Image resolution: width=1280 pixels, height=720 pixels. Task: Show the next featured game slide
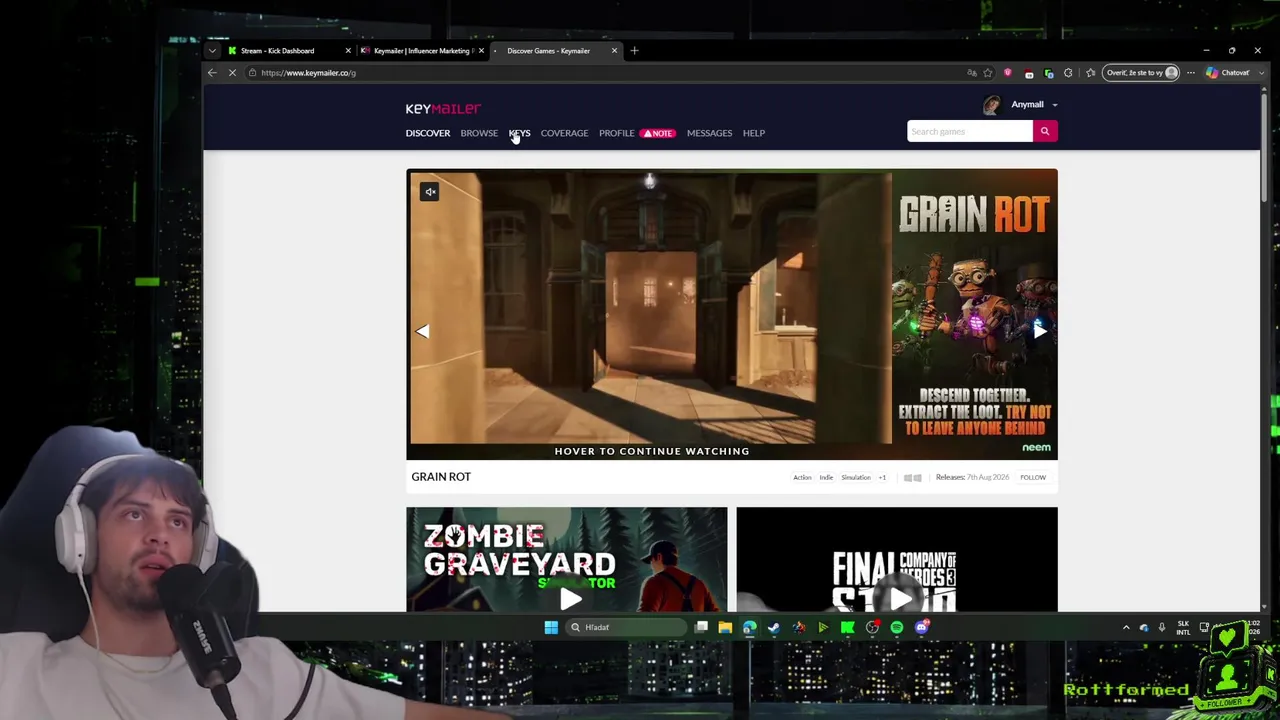(x=1040, y=331)
